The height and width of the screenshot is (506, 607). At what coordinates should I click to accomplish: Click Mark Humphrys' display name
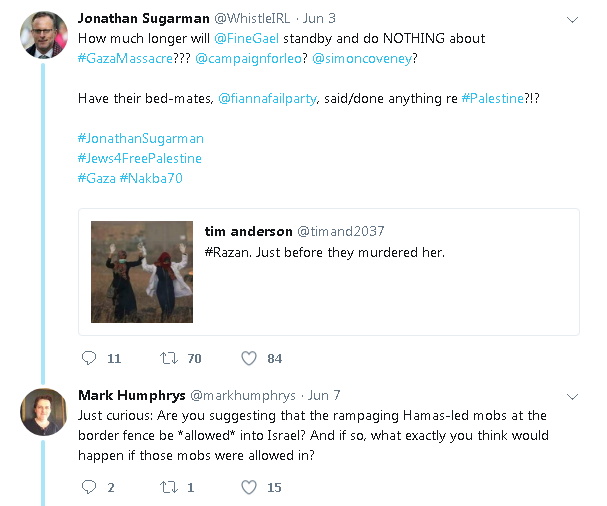pos(130,395)
